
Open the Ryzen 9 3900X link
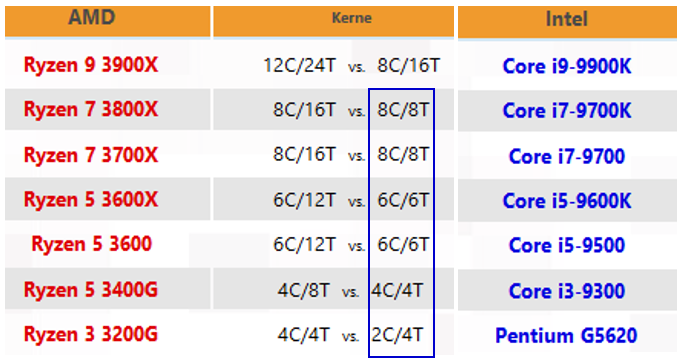point(91,65)
